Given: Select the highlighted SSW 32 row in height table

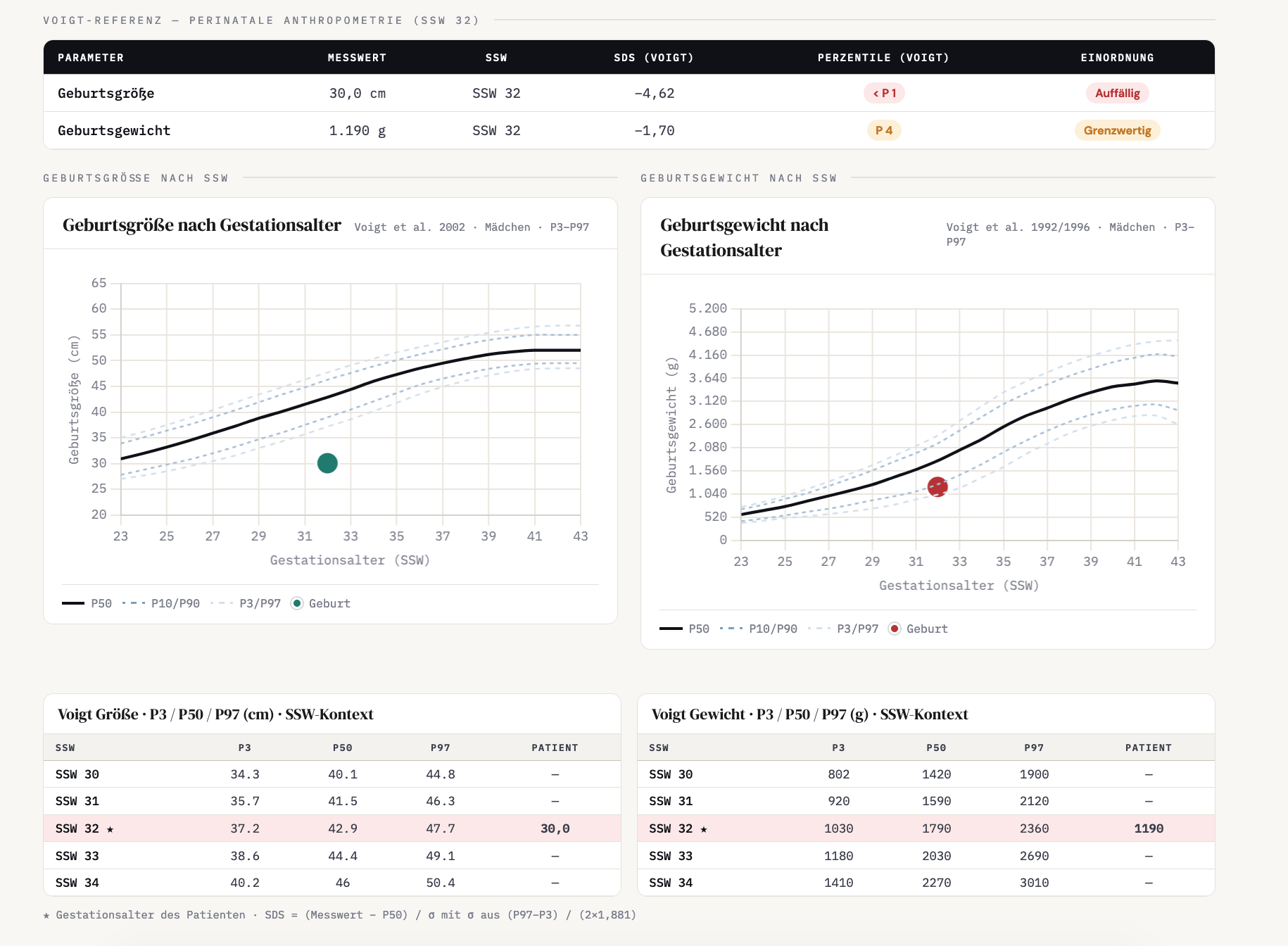Looking at the screenshot, I should (332, 828).
